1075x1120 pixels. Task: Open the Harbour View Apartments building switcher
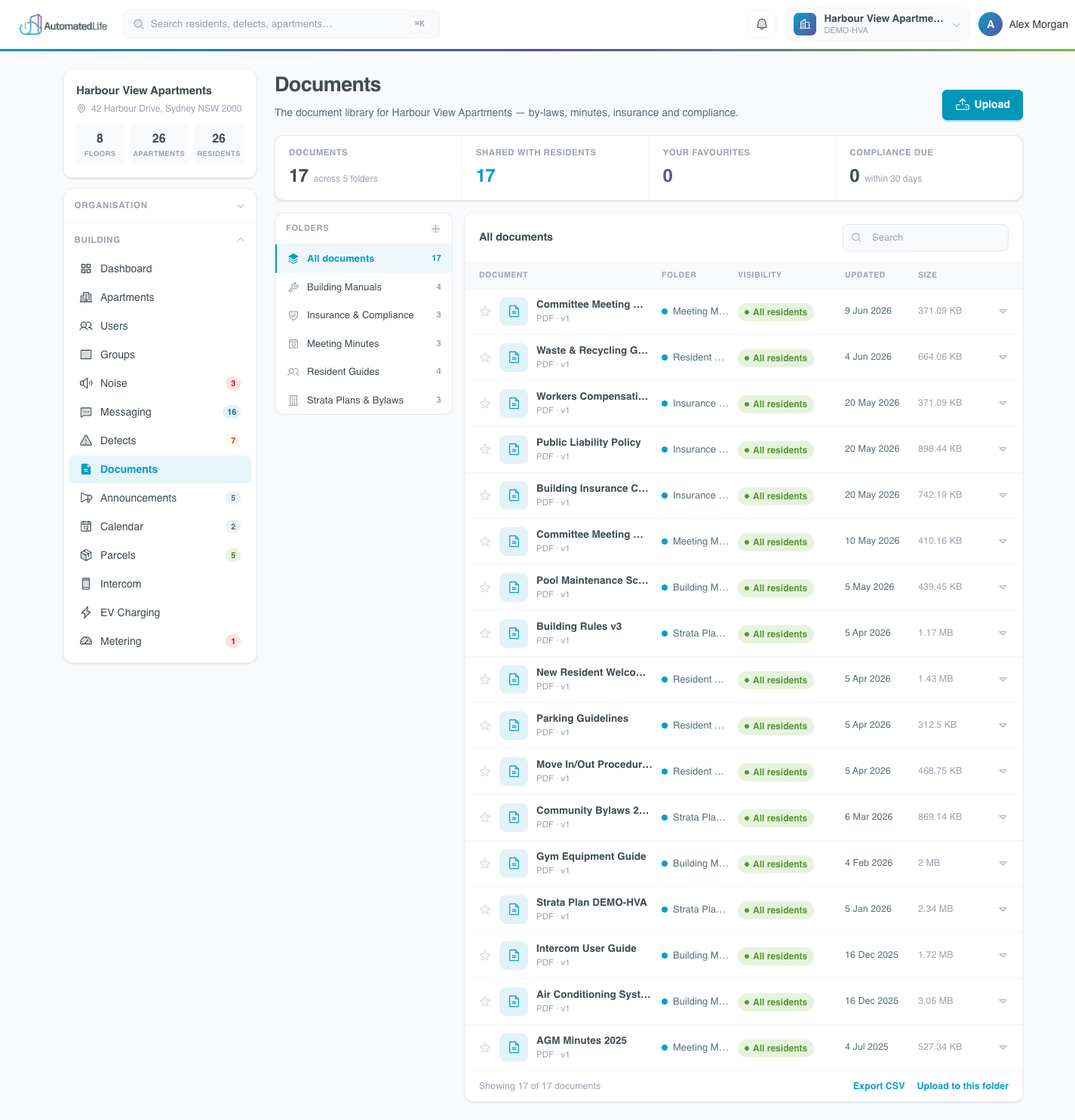pyautogui.click(x=877, y=24)
